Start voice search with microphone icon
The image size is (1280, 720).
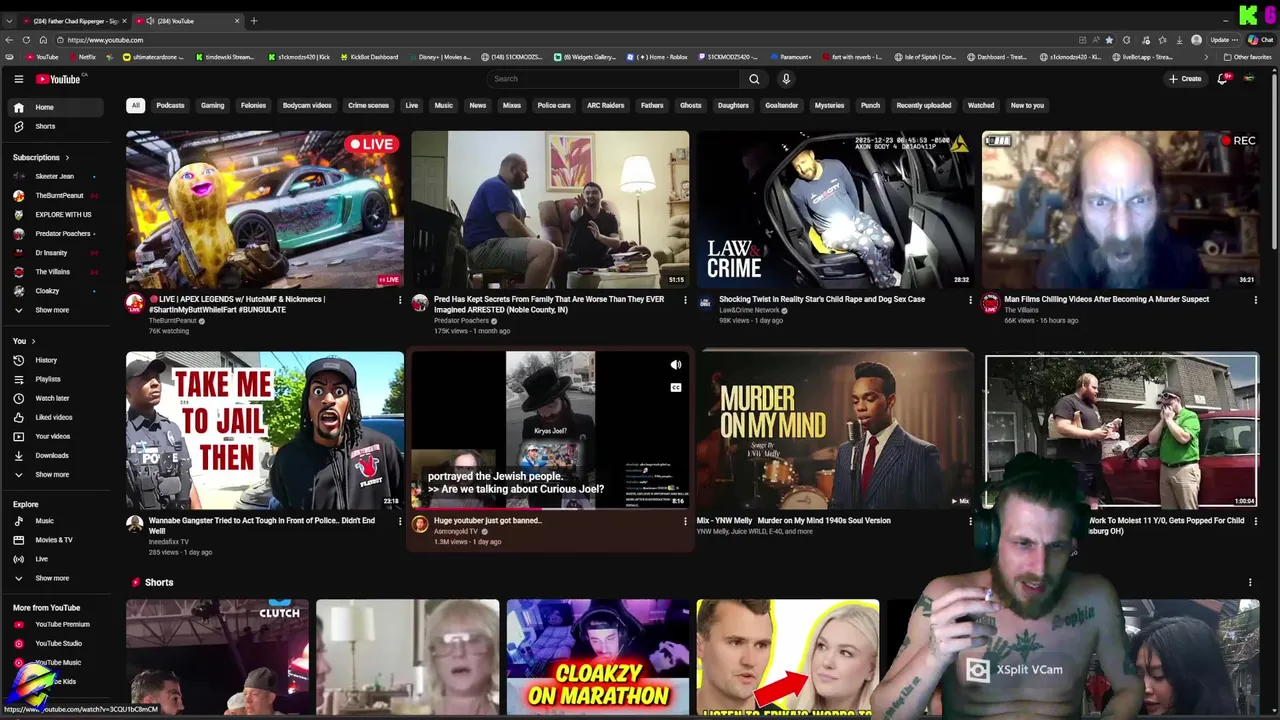point(786,79)
